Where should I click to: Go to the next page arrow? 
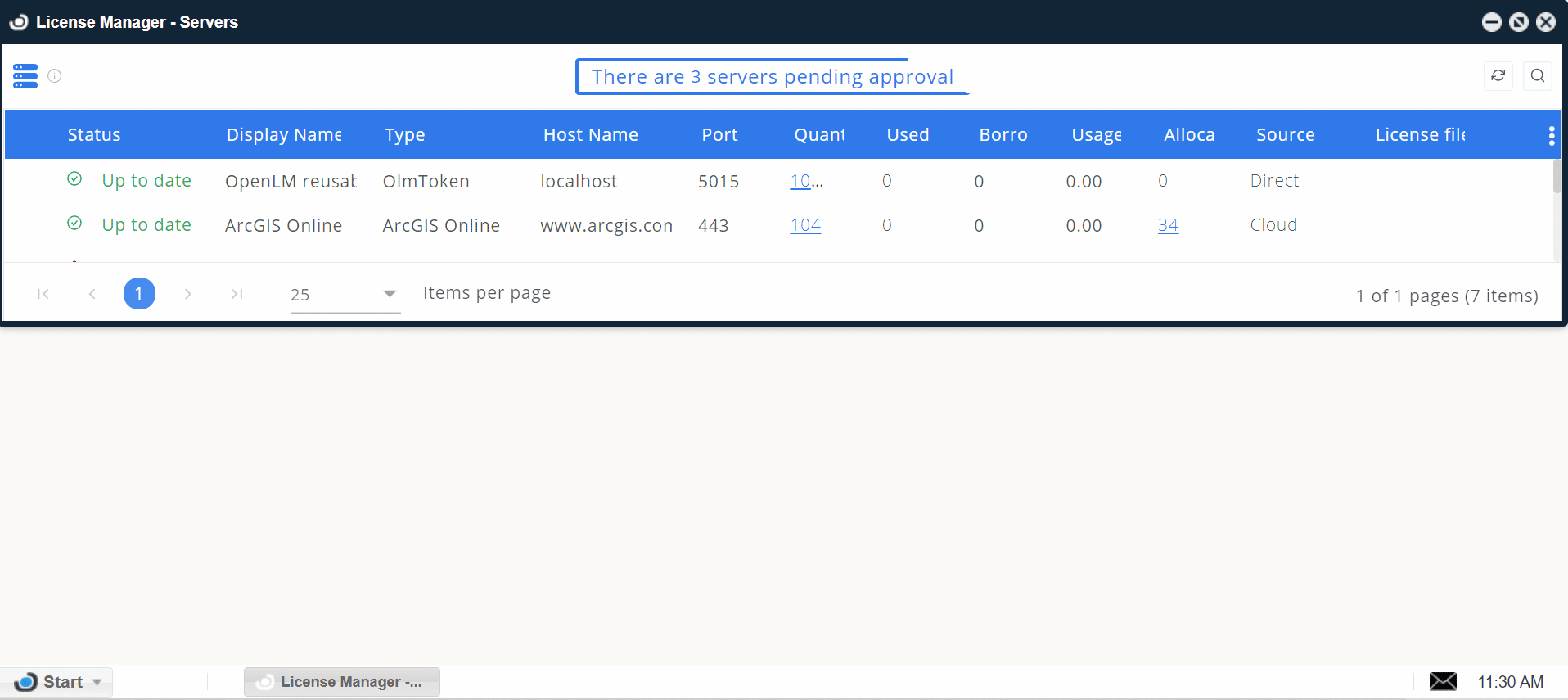188,294
